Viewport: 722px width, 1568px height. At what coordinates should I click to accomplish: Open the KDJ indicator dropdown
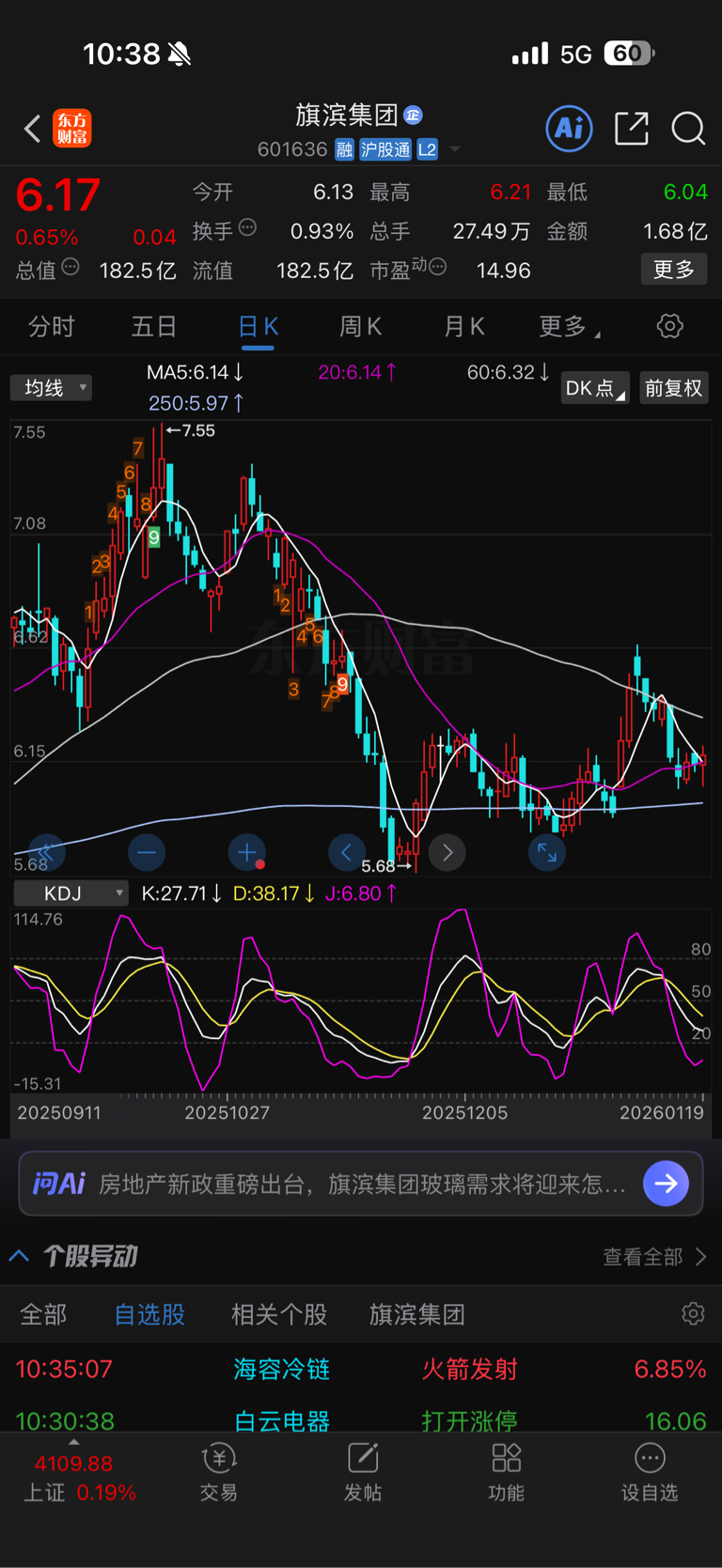(71, 893)
